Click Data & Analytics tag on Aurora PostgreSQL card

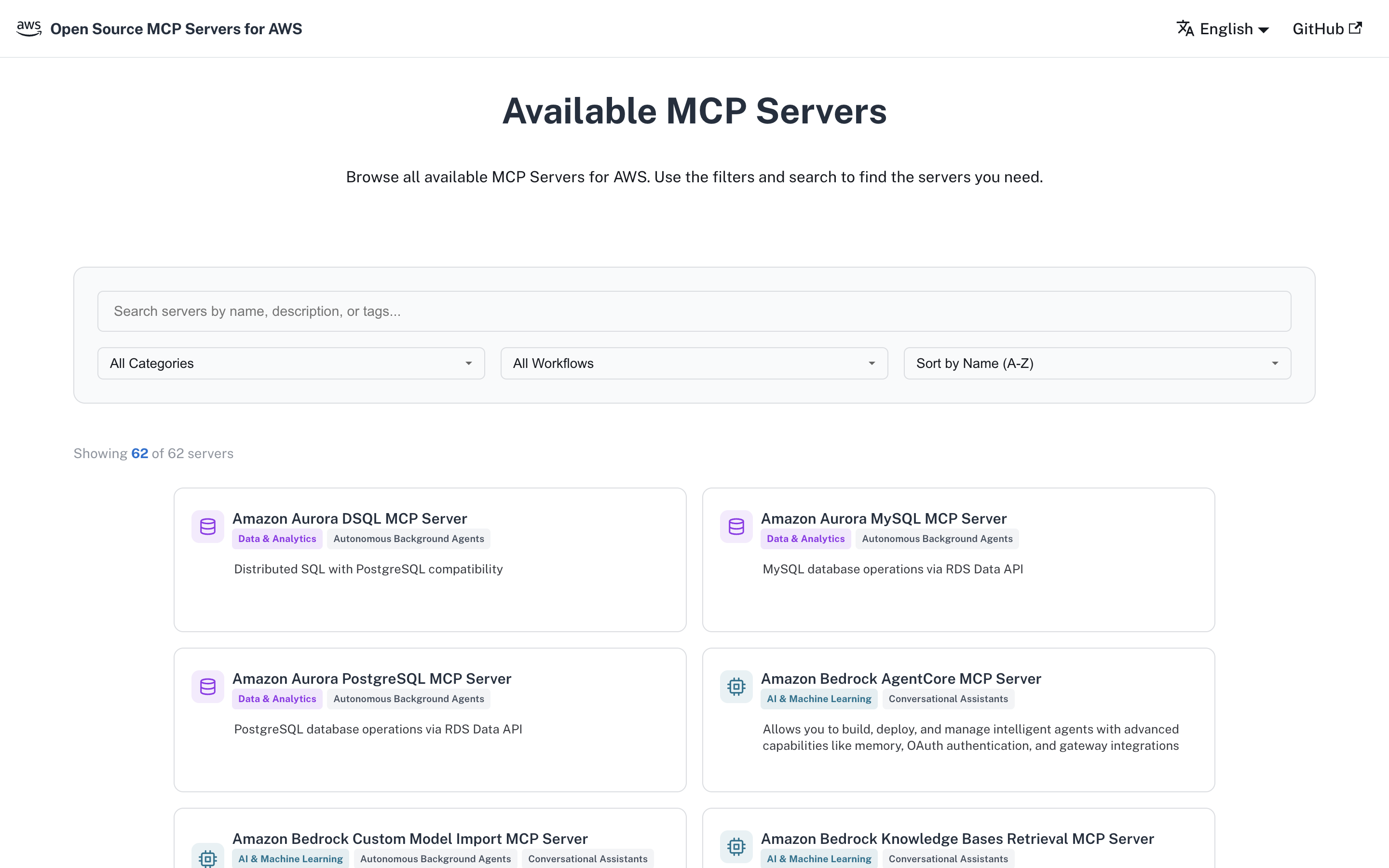(x=277, y=699)
